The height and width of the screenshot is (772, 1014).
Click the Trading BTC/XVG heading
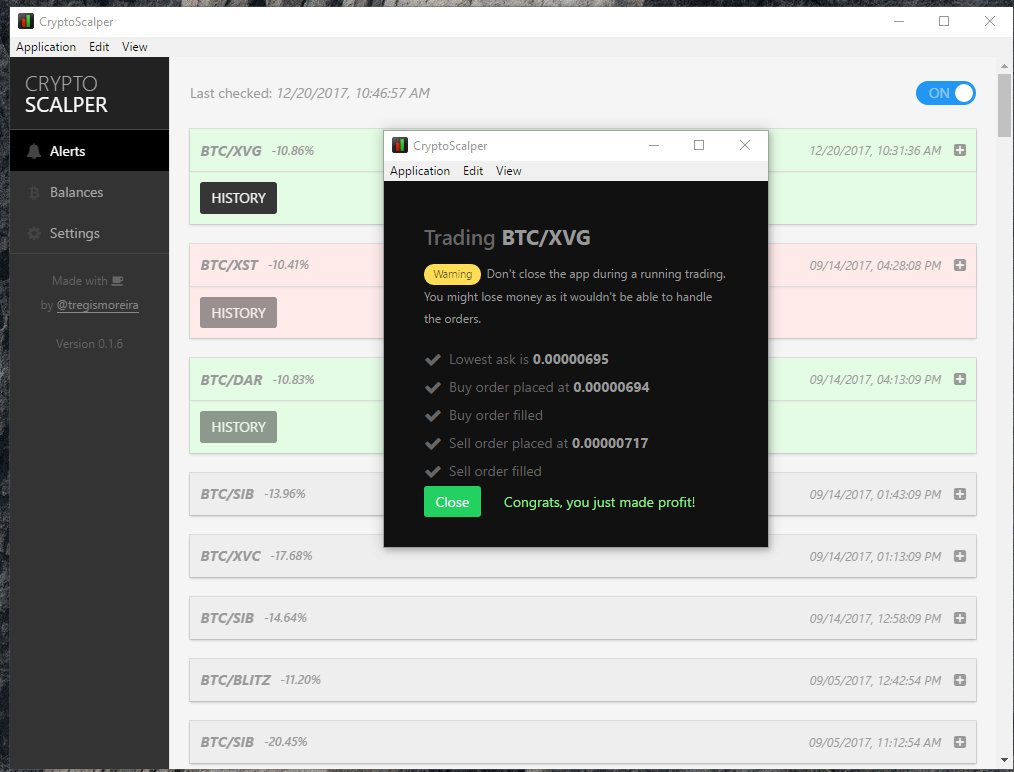click(x=507, y=237)
